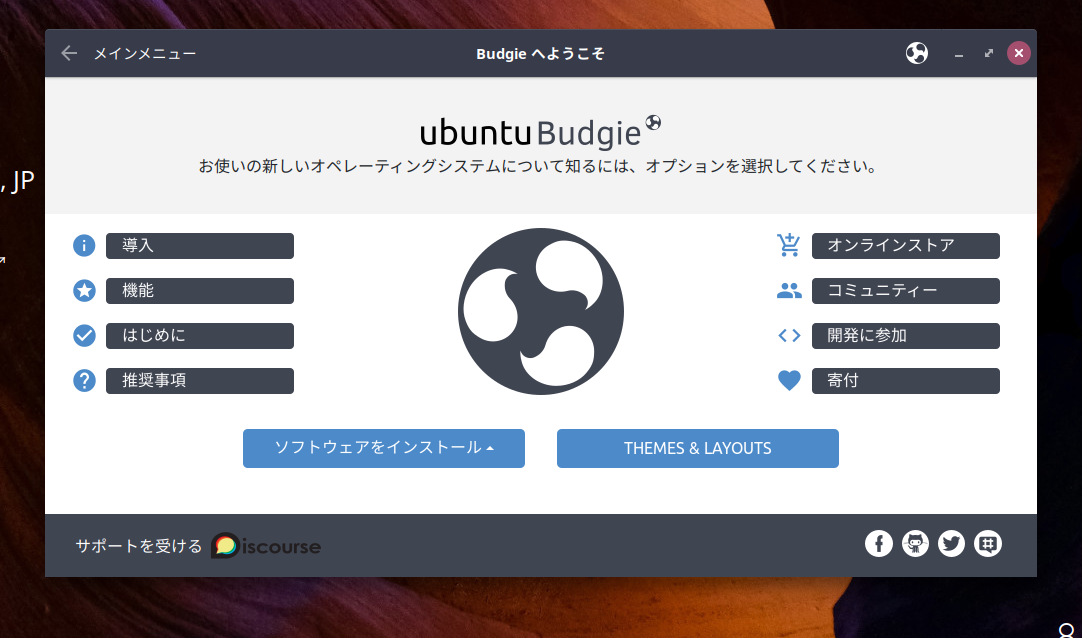The height and width of the screenshot is (638, 1082).
Task: Open the 機能 section
Action: [x=200, y=291]
